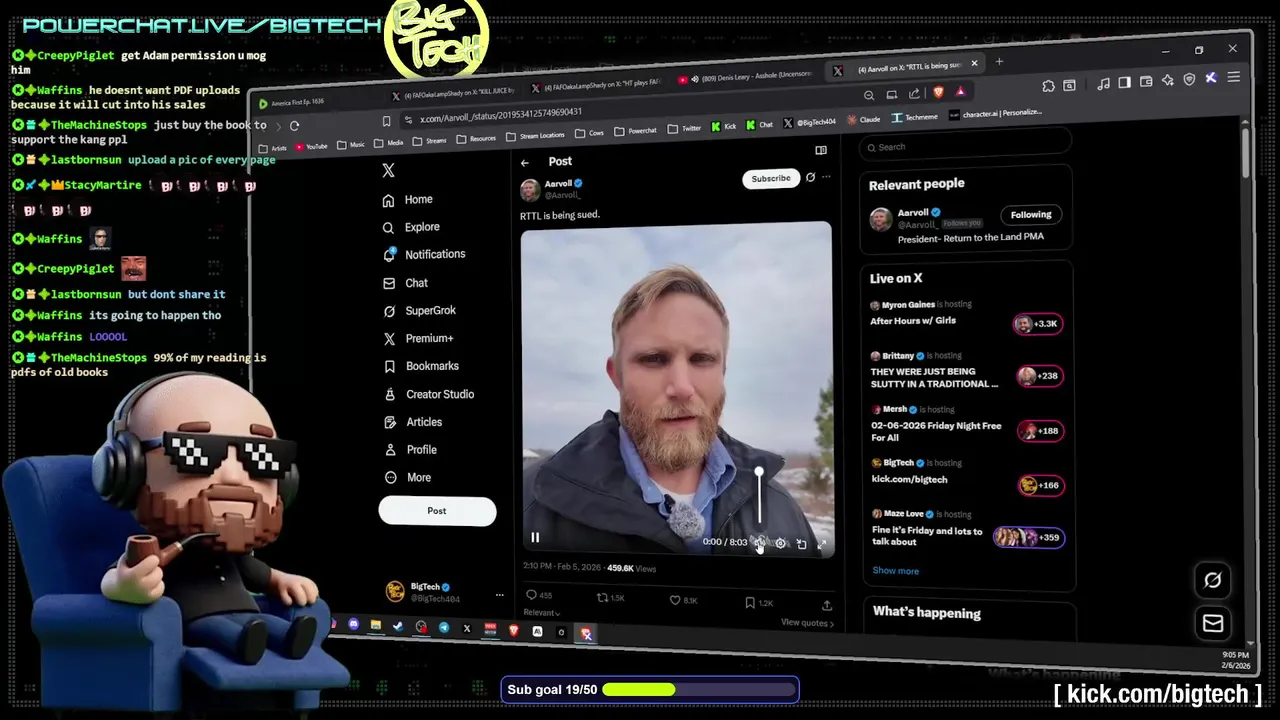Screen dimensions: 1280x720
Task: Adjust the video volume slider
Action: tap(759, 496)
